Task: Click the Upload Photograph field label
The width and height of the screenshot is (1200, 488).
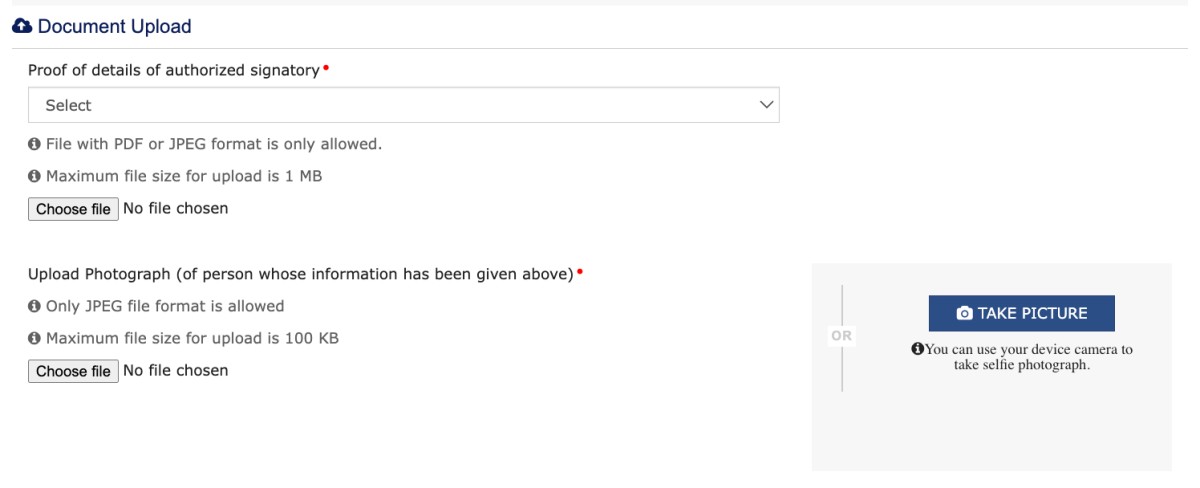Action: pos(300,274)
